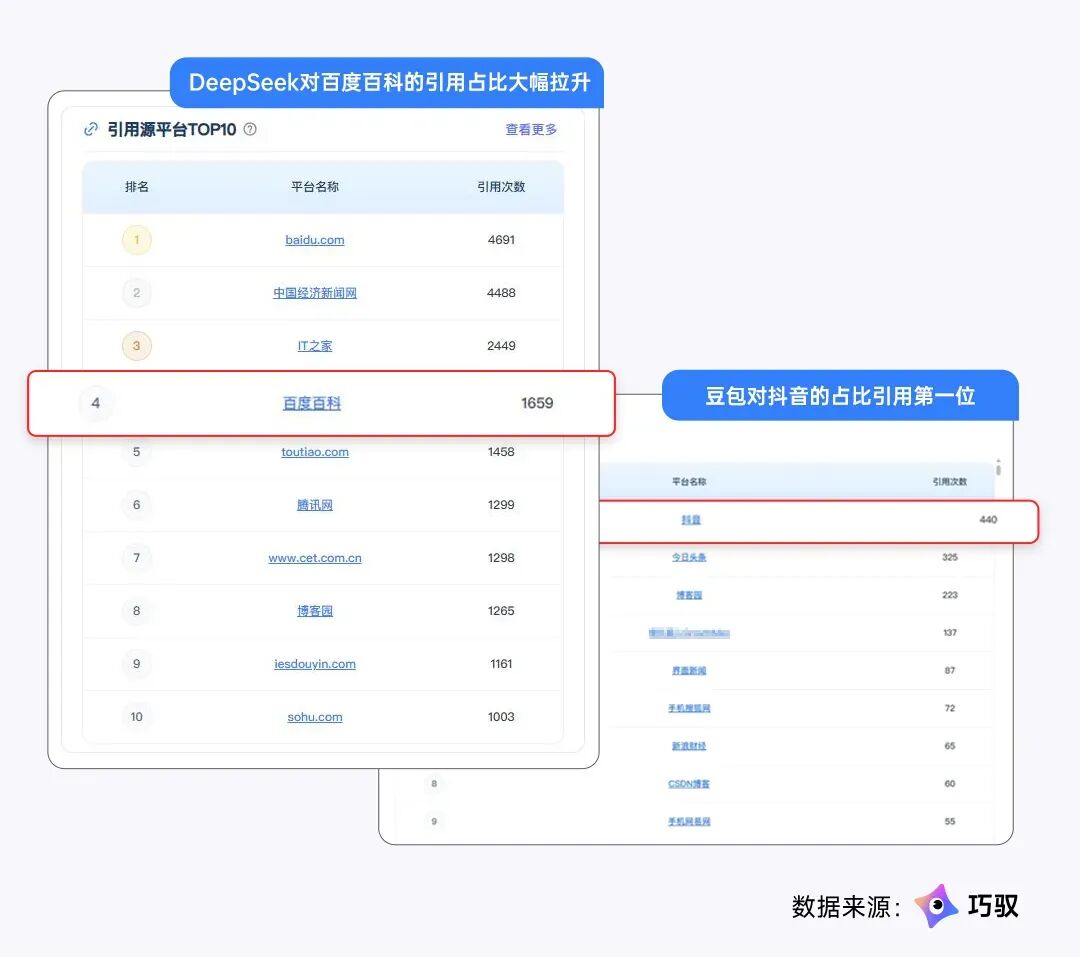This screenshot has height=957, width=1080.
Task: Click the count 4488
Action: click(501, 293)
